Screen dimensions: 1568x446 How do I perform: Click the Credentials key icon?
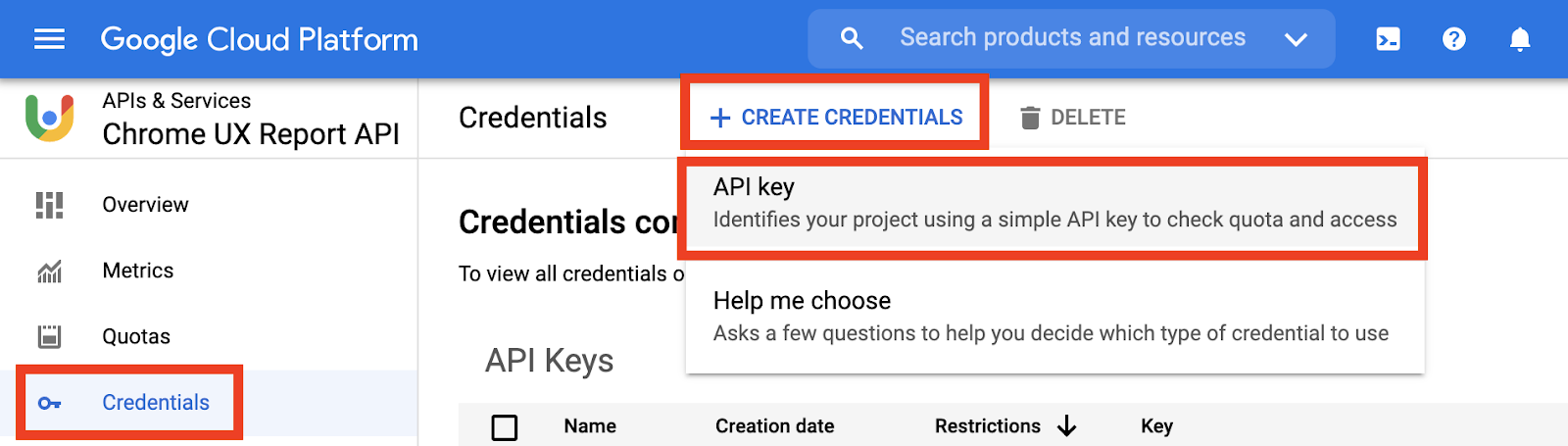click(x=49, y=403)
